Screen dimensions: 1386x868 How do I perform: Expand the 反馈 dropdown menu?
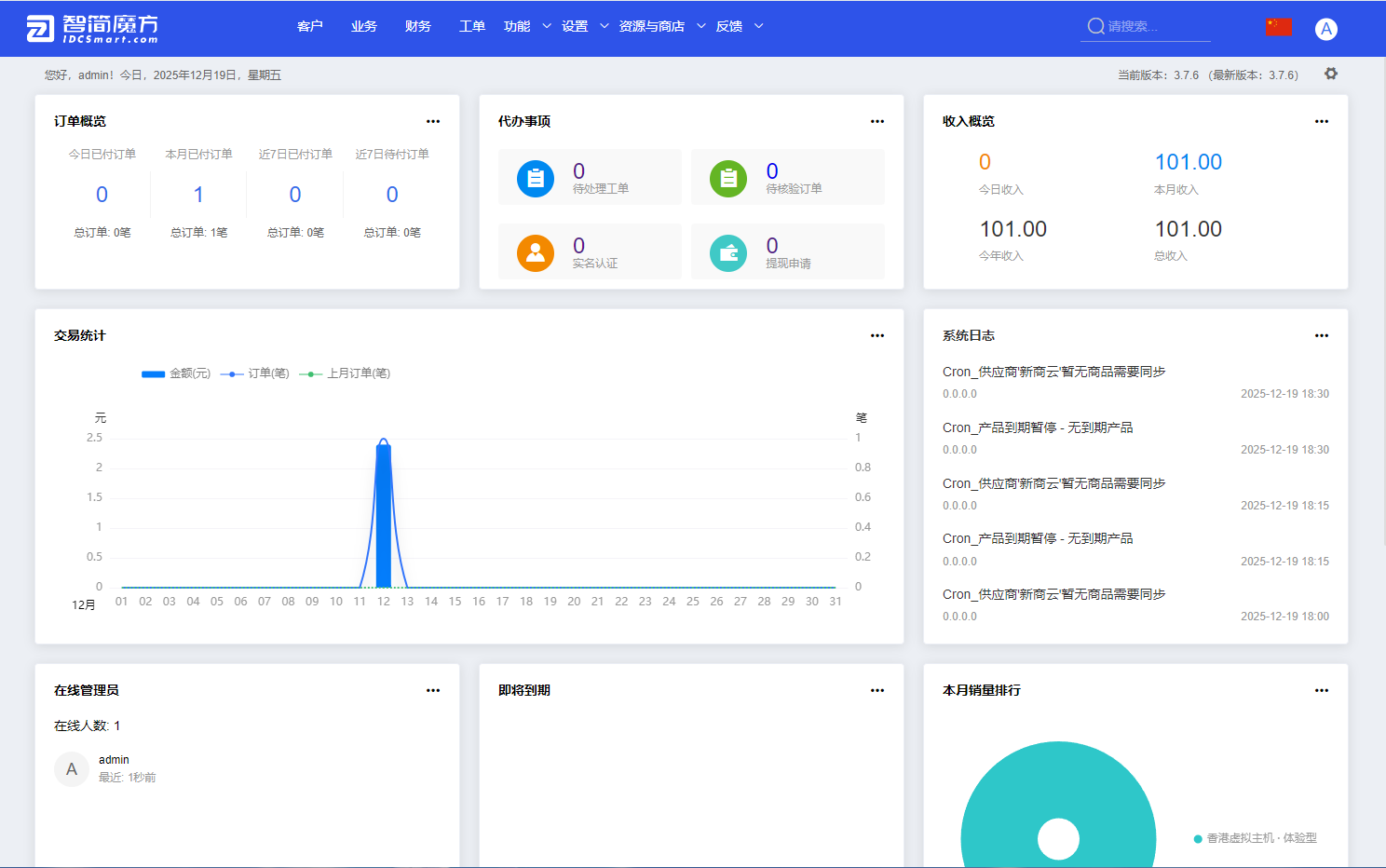click(729, 26)
